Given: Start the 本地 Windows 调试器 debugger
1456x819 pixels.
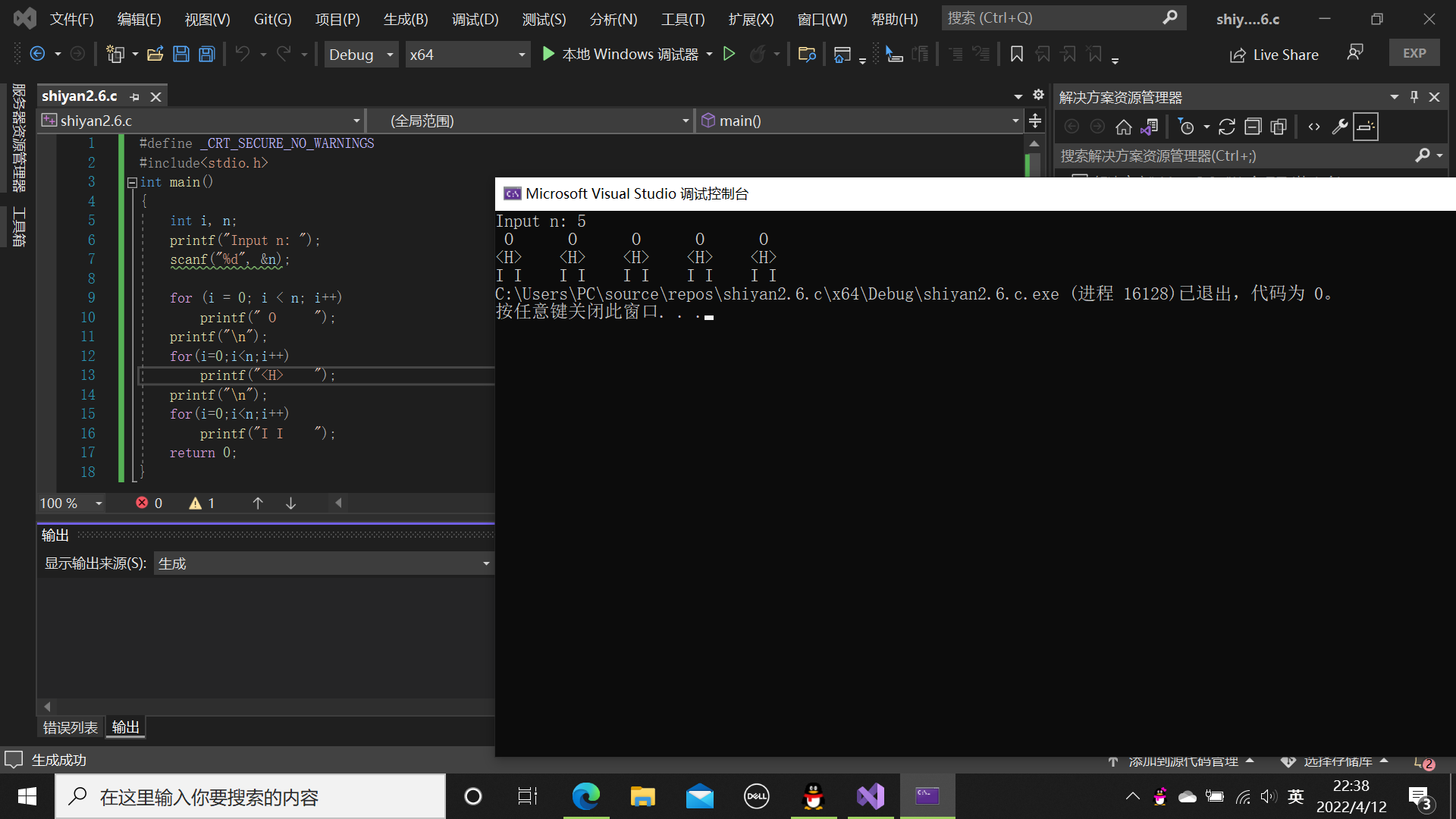Looking at the screenshot, I should pyautogui.click(x=622, y=54).
